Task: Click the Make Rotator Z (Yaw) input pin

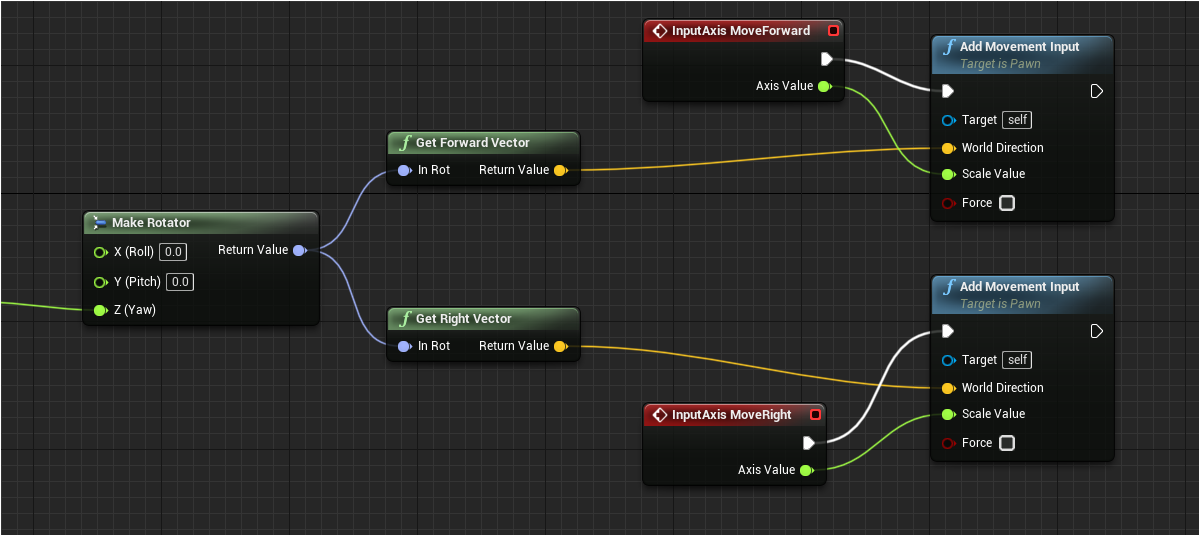Action: [x=100, y=310]
